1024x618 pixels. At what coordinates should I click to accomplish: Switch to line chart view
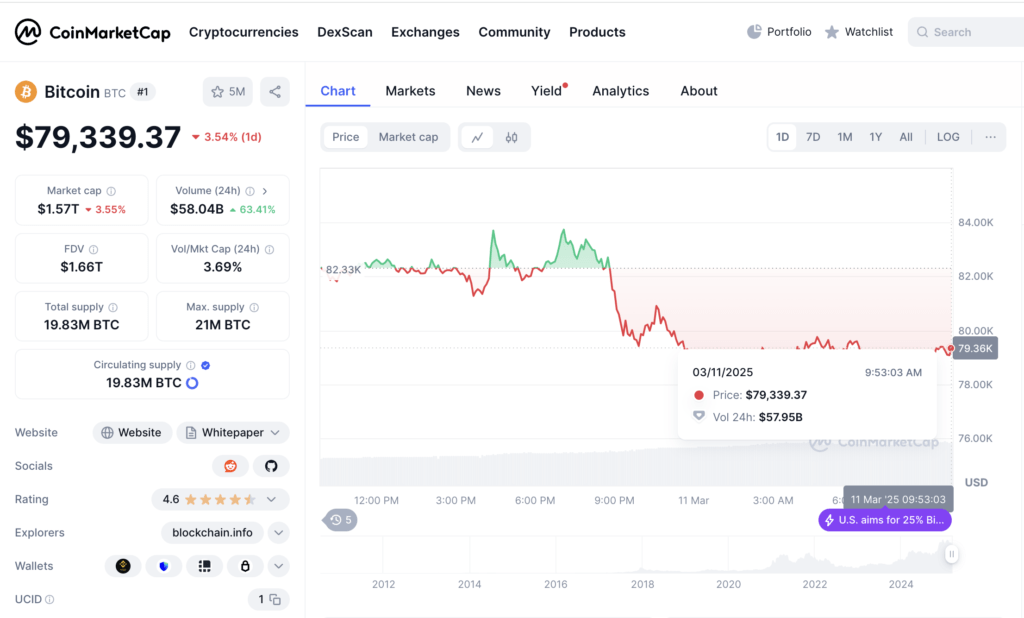tap(477, 137)
